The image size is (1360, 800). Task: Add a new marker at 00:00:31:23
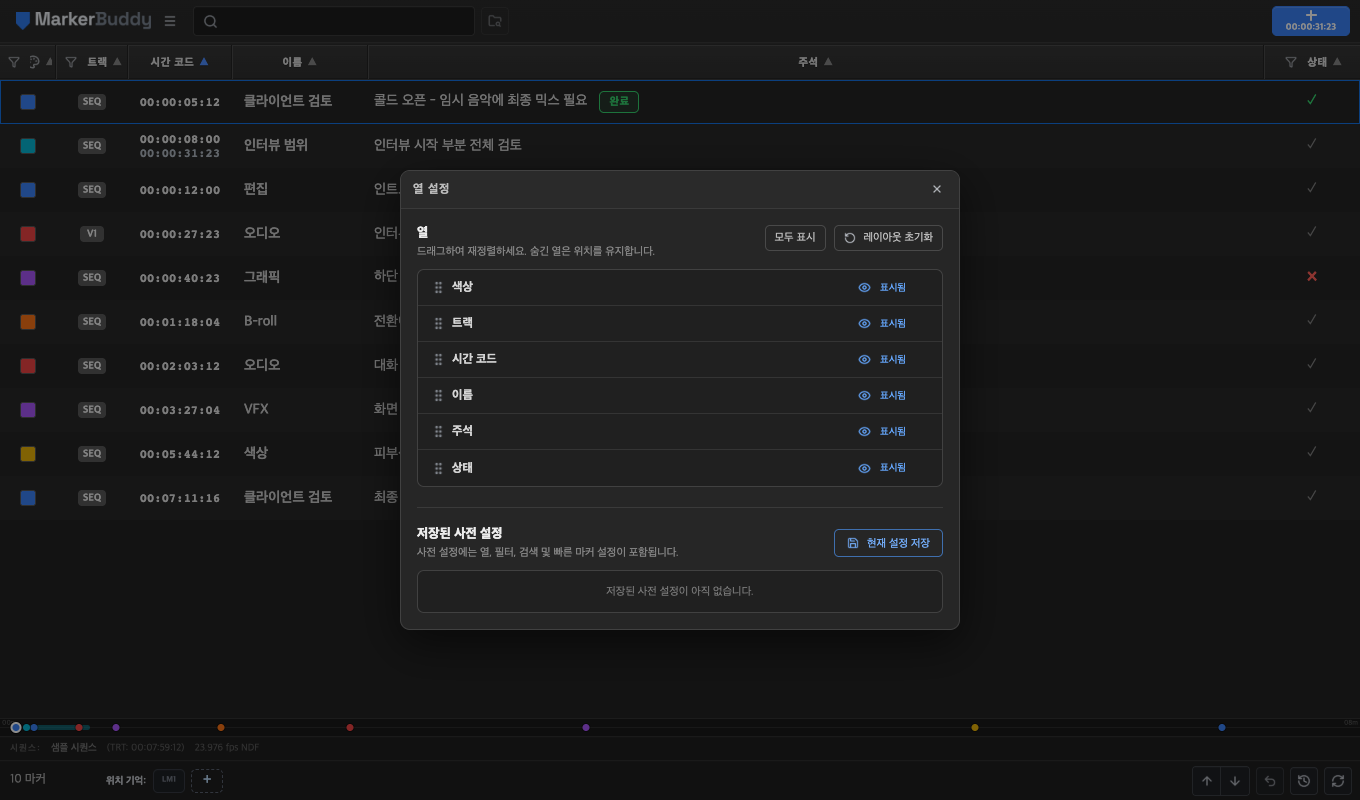click(x=1310, y=21)
